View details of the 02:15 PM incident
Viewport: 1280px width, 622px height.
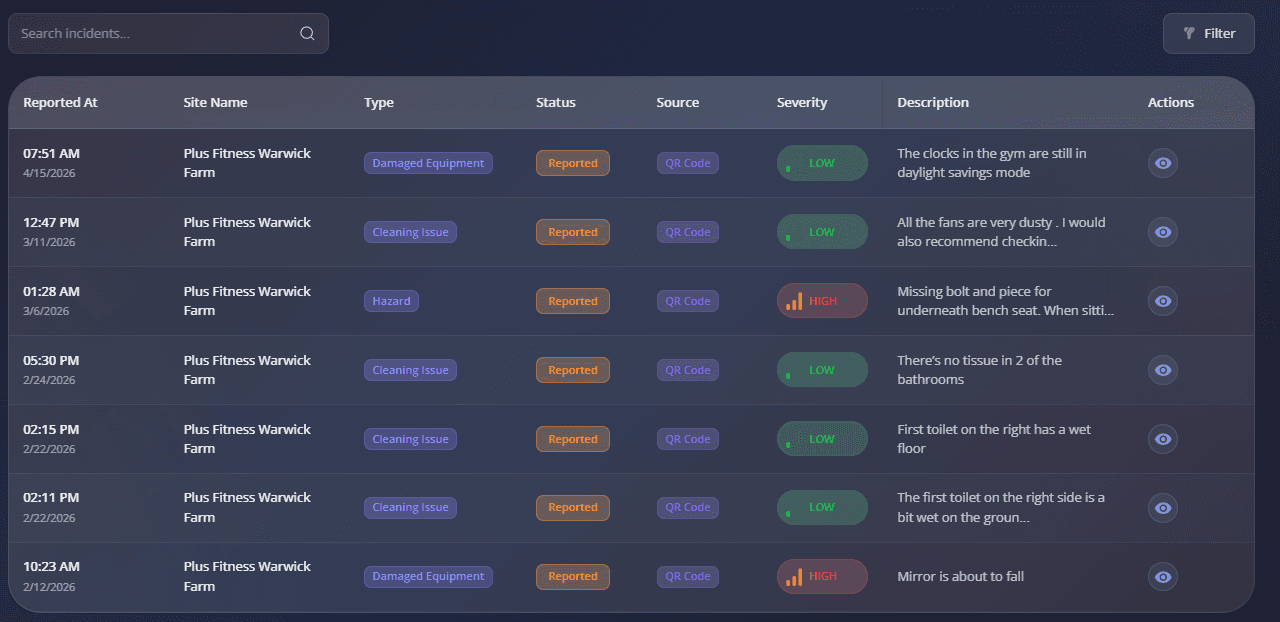1162,439
